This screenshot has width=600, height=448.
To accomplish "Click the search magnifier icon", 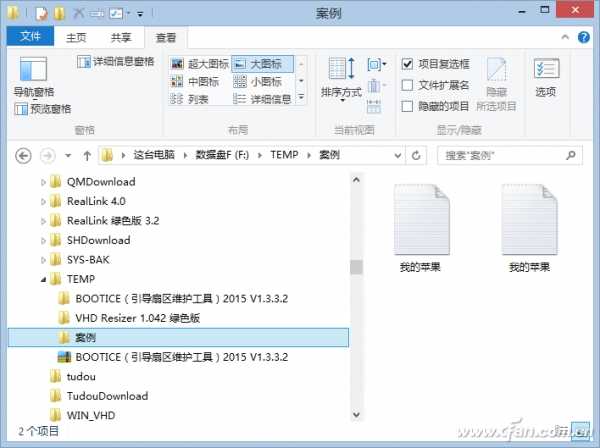I will click(571, 155).
